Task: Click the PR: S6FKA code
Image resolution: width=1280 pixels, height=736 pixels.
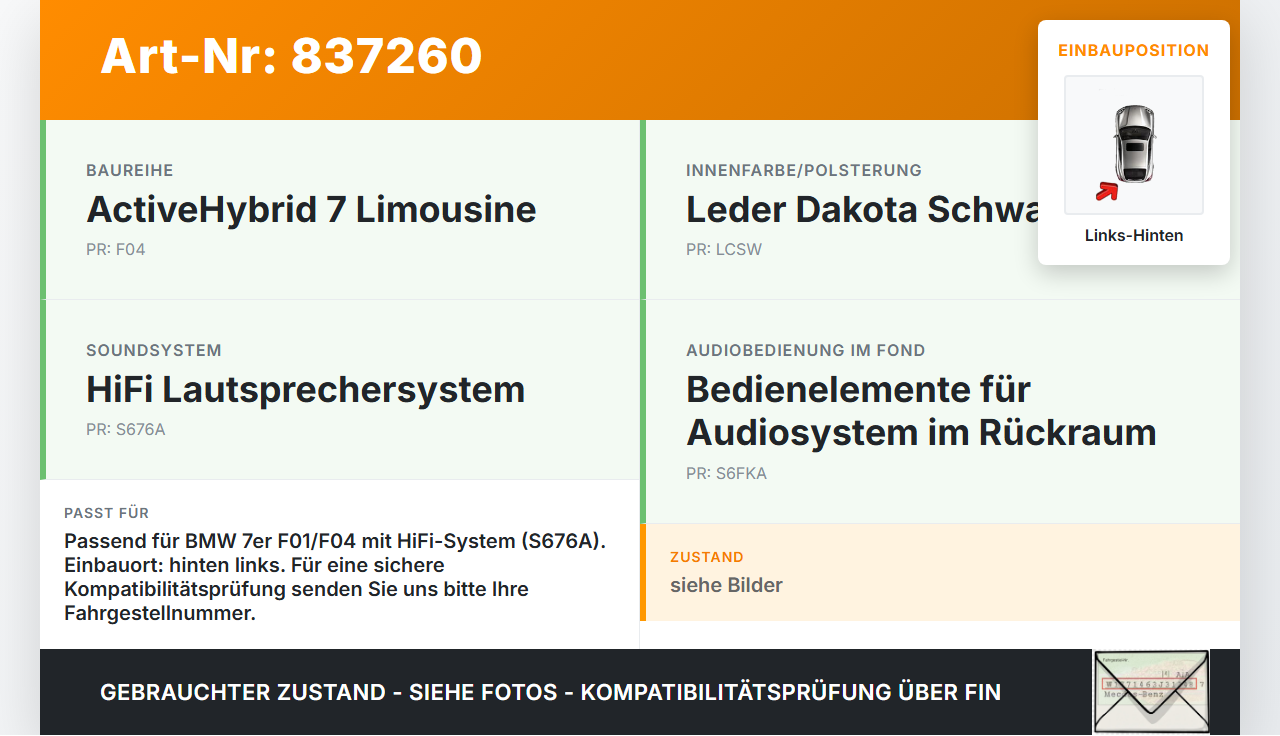Action: pos(726,473)
